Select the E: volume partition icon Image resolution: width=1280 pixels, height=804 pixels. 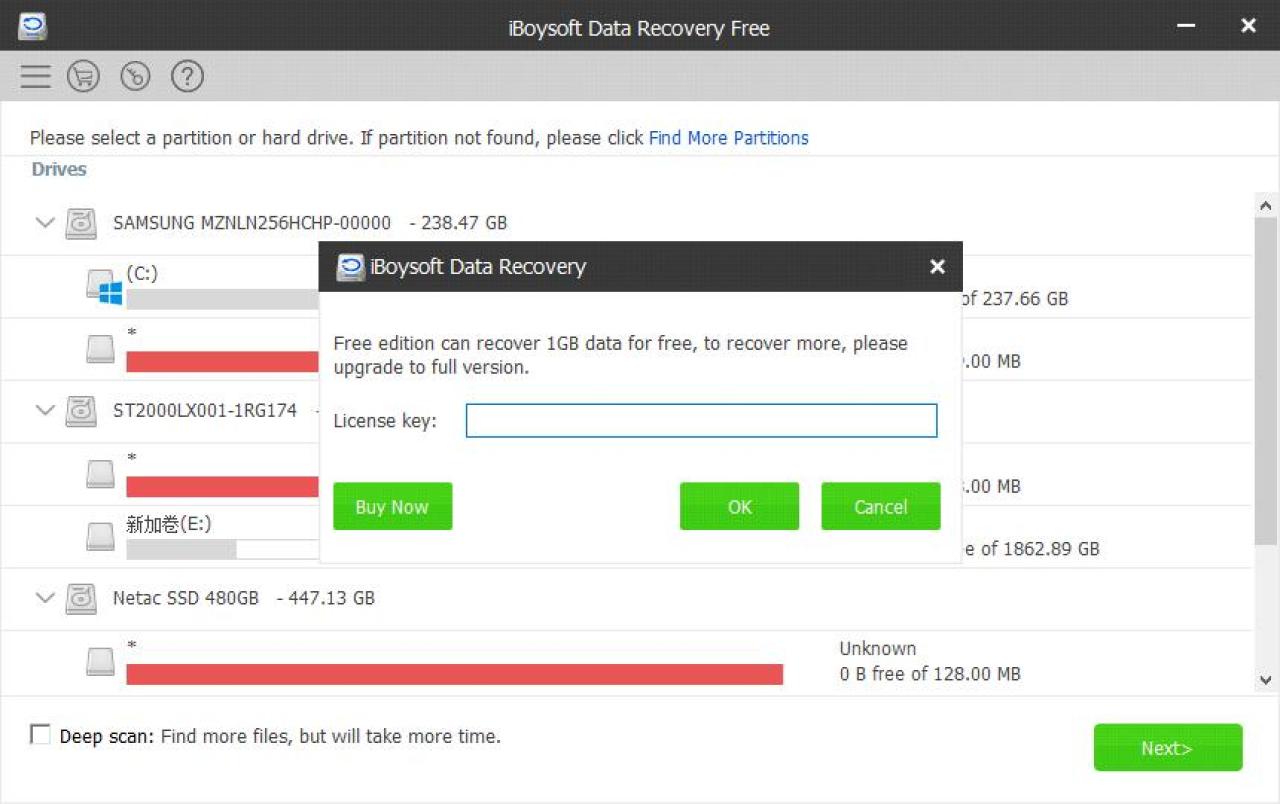tap(100, 537)
